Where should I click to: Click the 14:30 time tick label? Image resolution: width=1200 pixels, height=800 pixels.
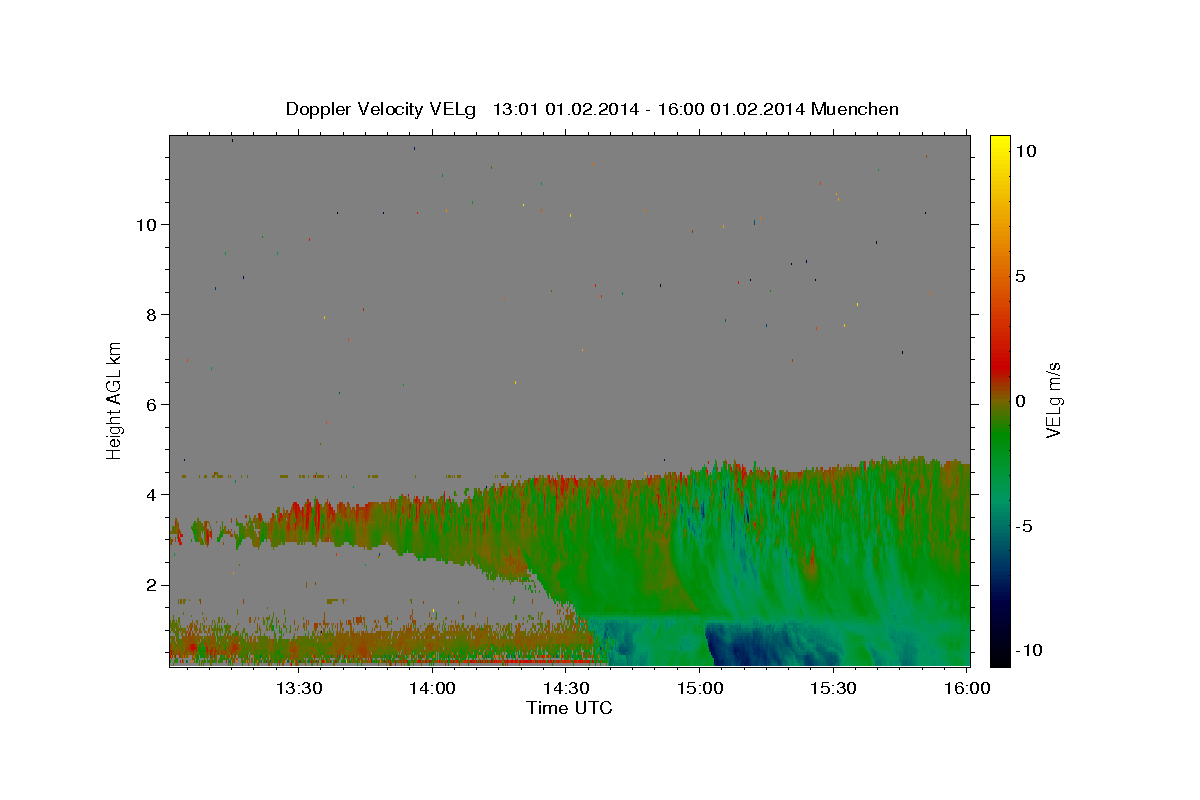(x=566, y=688)
